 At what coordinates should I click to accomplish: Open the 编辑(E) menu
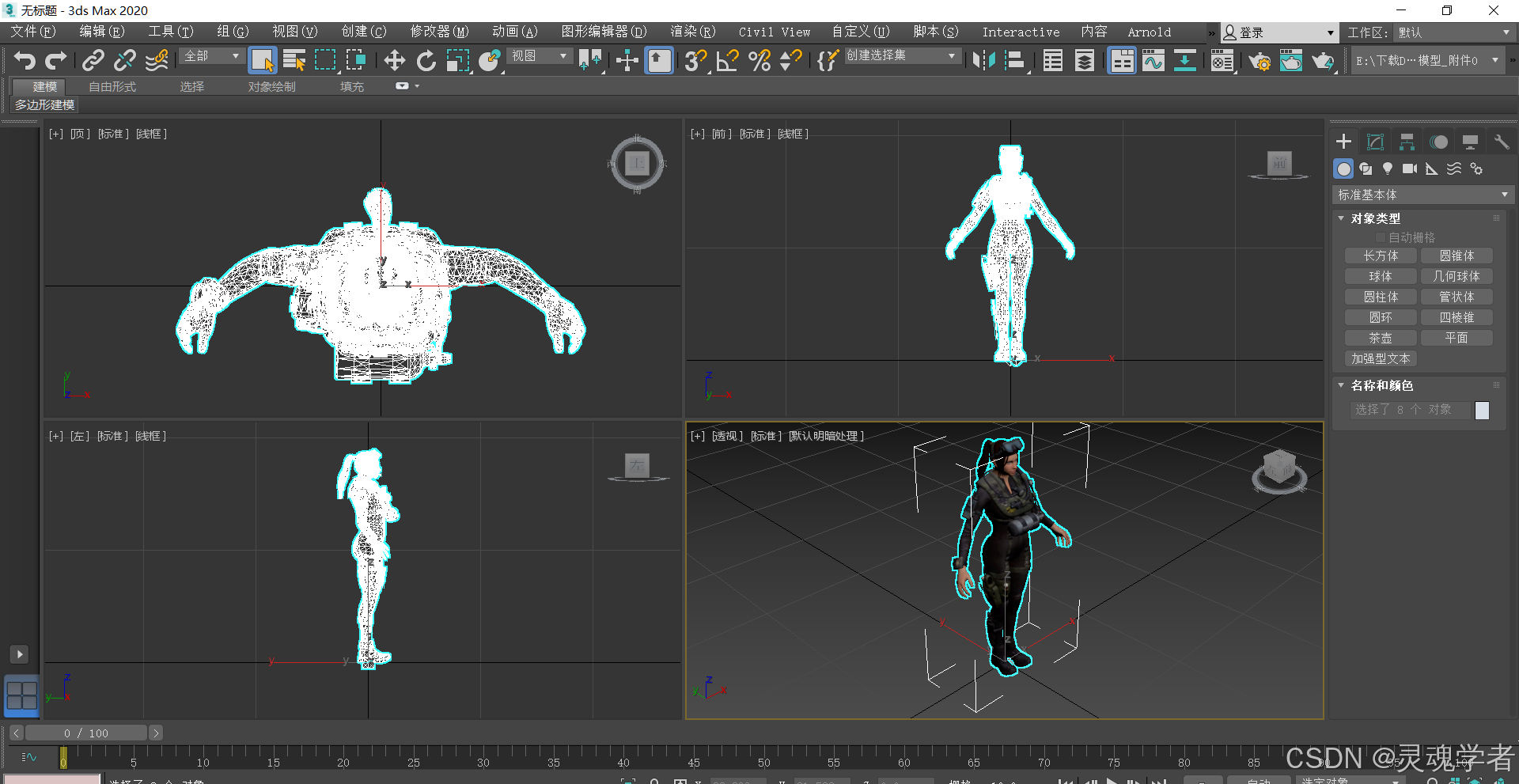coord(102,32)
